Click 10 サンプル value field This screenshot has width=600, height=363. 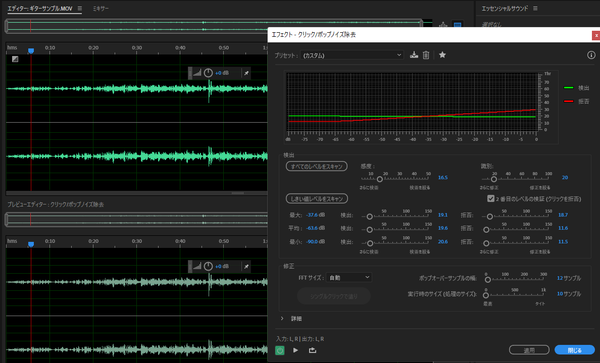coord(569,294)
